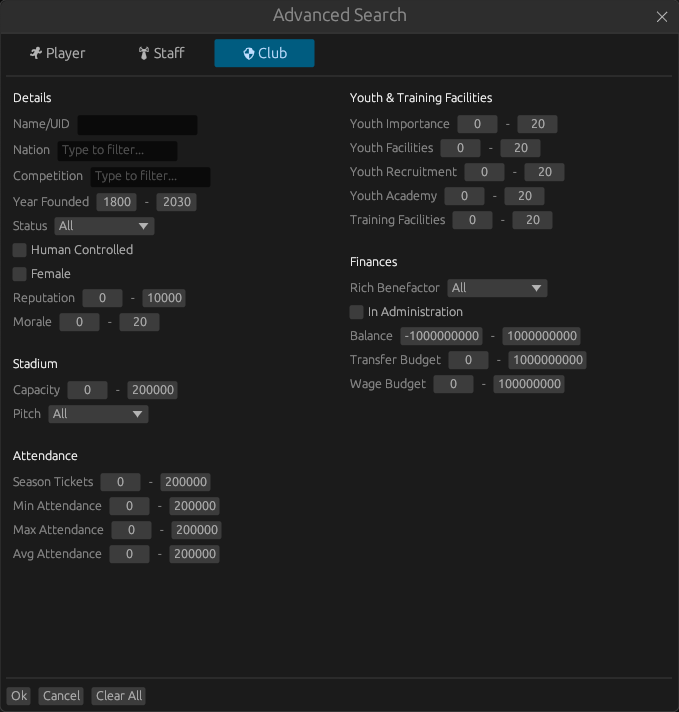Focus the Name/UID text field

pyautogui.click(x=137, y=125)
